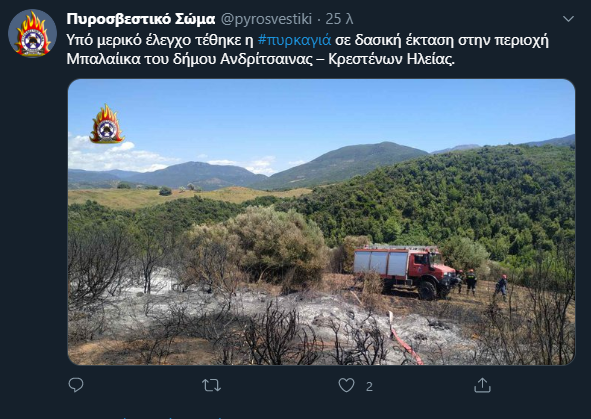Open the @pyrosvestiki handle link
Screen dimensions: 591x419
point(266,19)
